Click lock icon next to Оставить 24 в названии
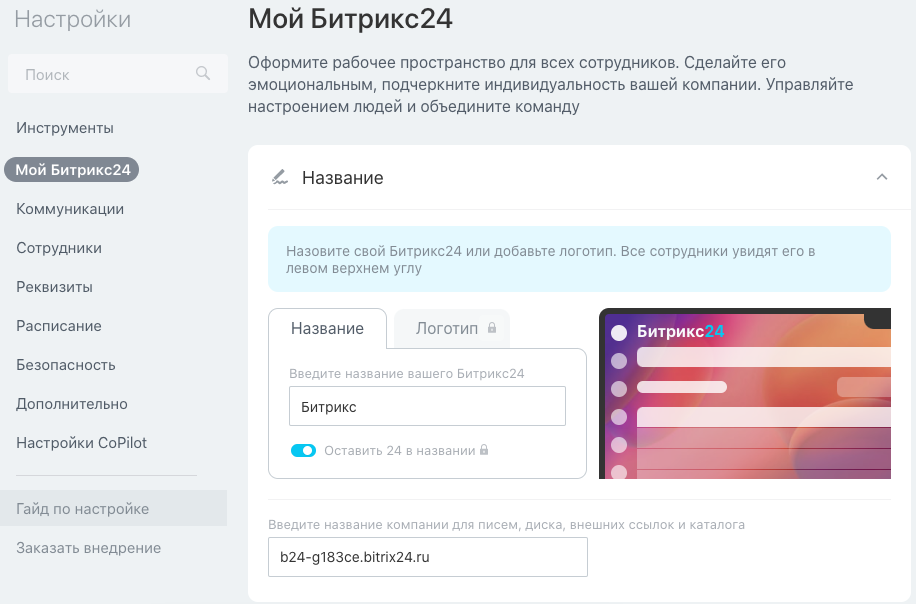This screenshot has height=604, width=916. click(484, 450)
